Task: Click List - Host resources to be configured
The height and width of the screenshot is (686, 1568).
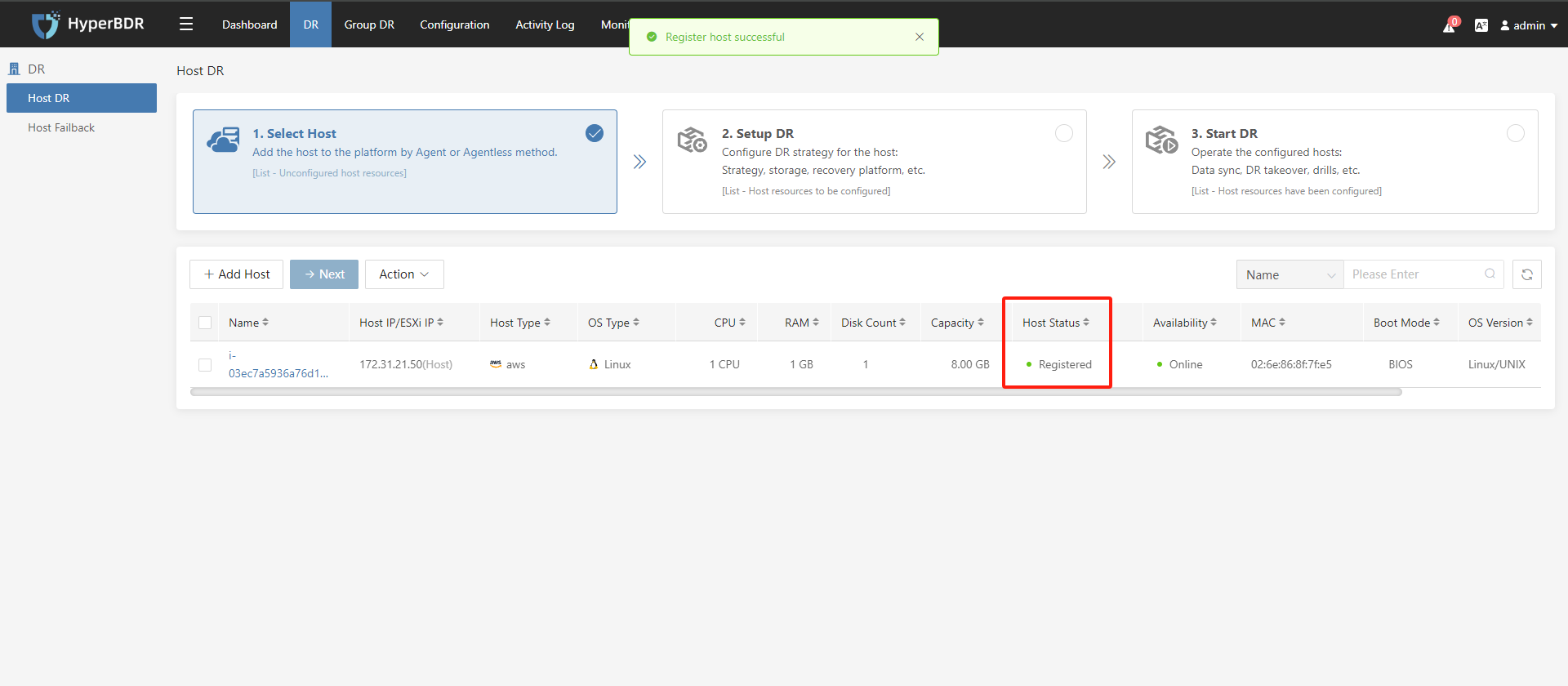Action: click(x=806, y=191)
